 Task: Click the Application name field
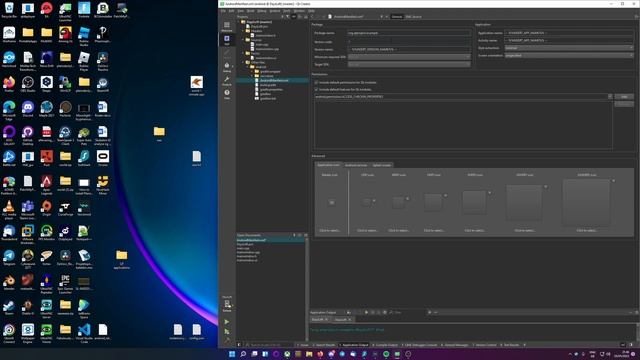pyautogui.click(x=569, y=33)
